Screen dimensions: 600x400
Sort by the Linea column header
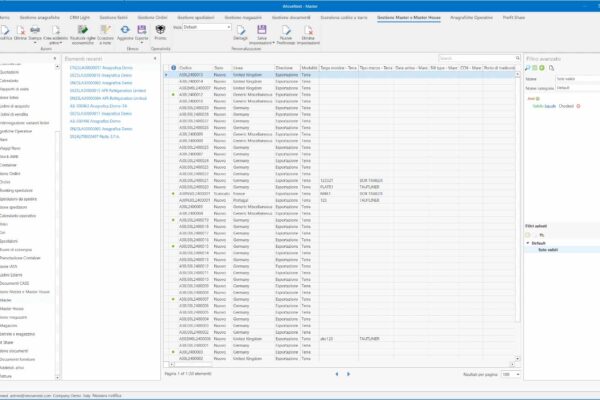click(x=253, y=68)
